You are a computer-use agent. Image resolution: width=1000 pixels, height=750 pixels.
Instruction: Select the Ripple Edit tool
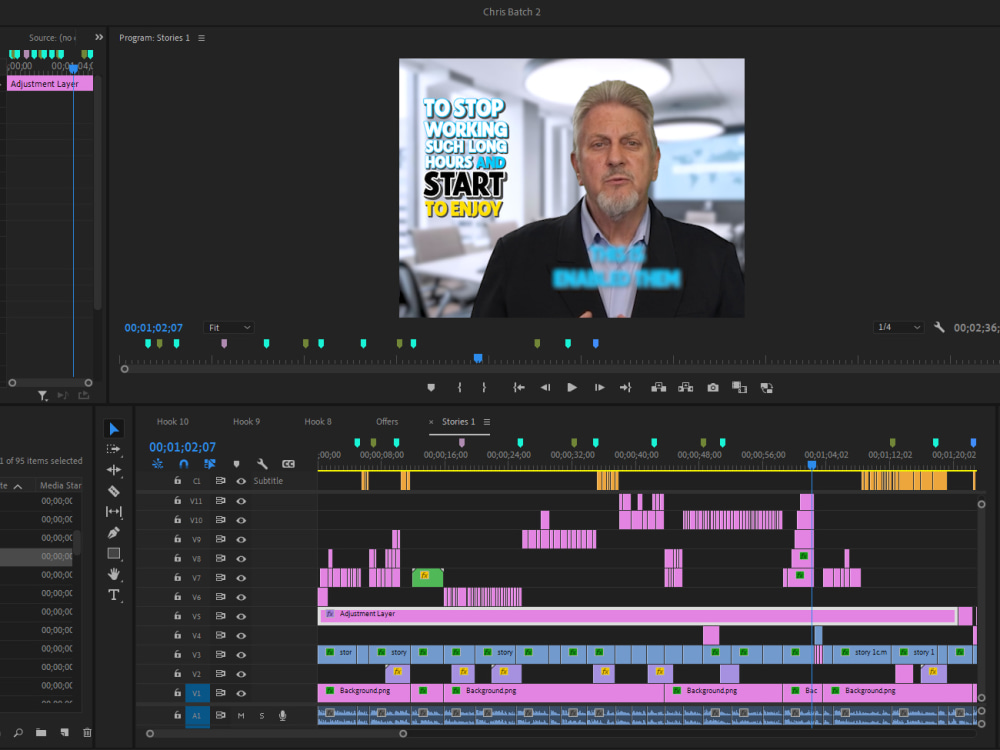(114, 470)
